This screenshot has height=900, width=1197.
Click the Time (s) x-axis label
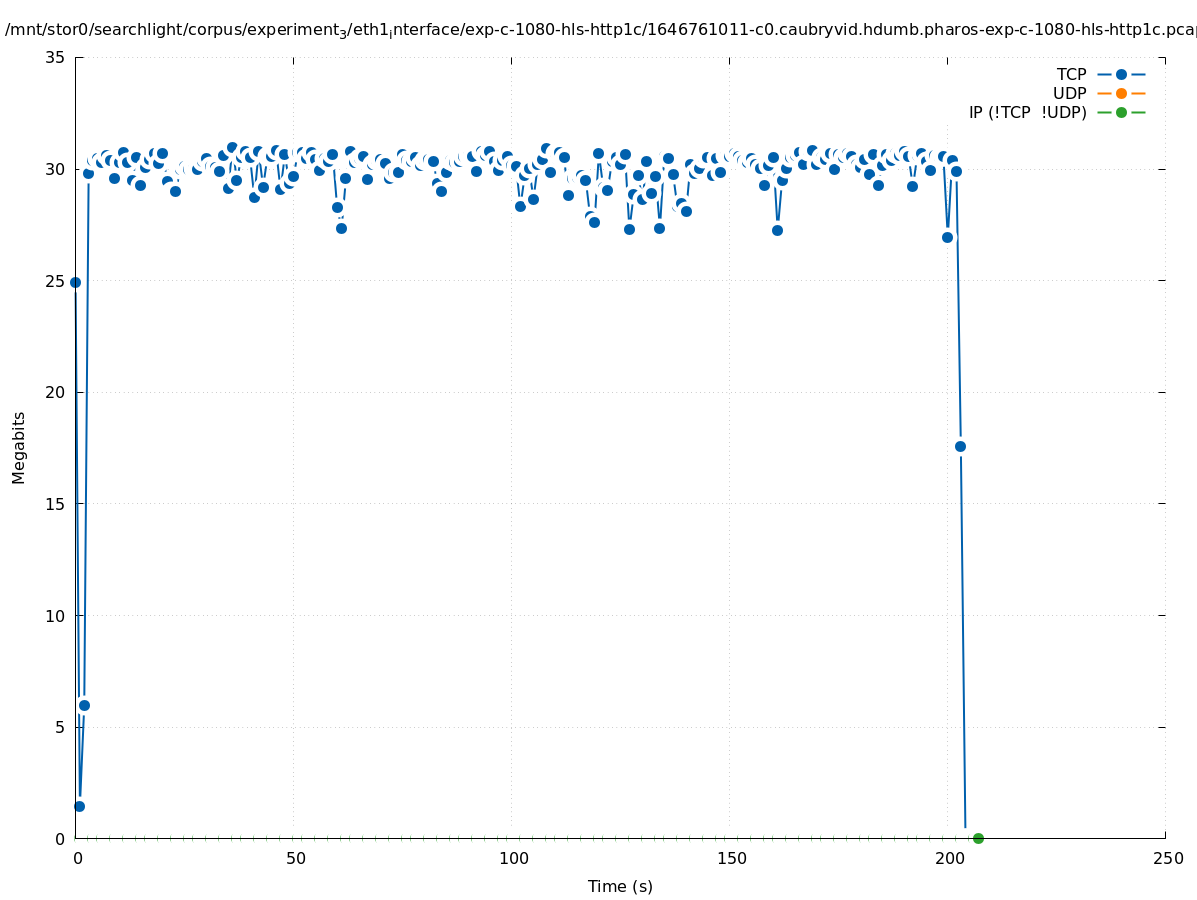620,886
